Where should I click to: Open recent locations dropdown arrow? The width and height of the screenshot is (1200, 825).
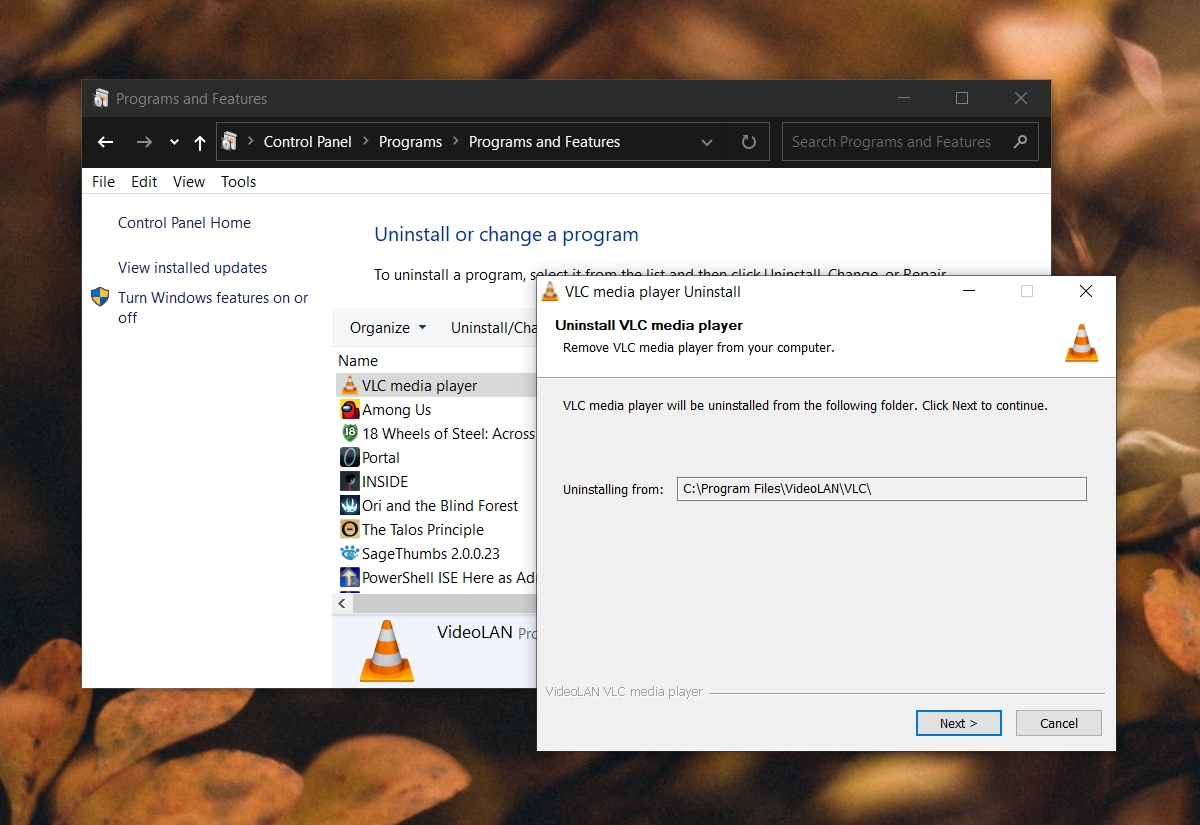pyautogui.click(x=174, y=142)
